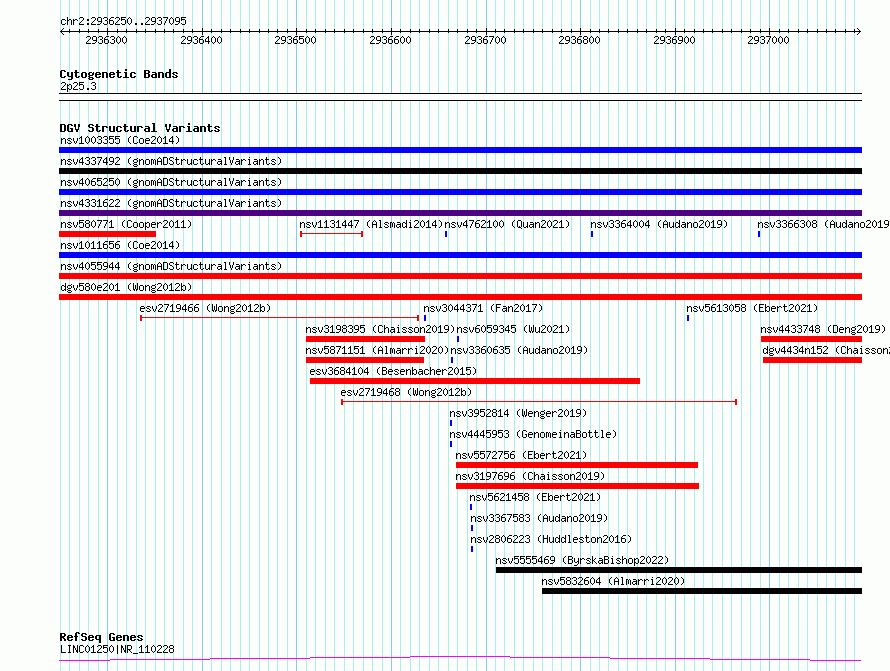Click the RefSeq Genes track heading
The image size is (890, 671).
(101, 637)
